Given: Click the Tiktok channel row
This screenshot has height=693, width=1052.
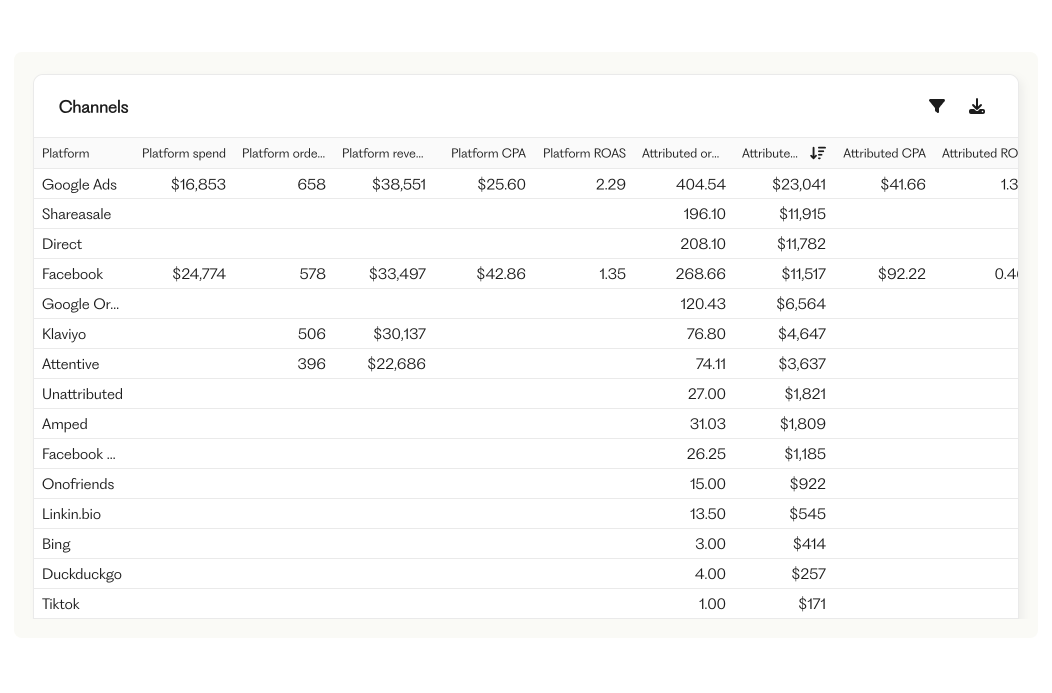Looking at the screenshot, I should coord(61,604).
